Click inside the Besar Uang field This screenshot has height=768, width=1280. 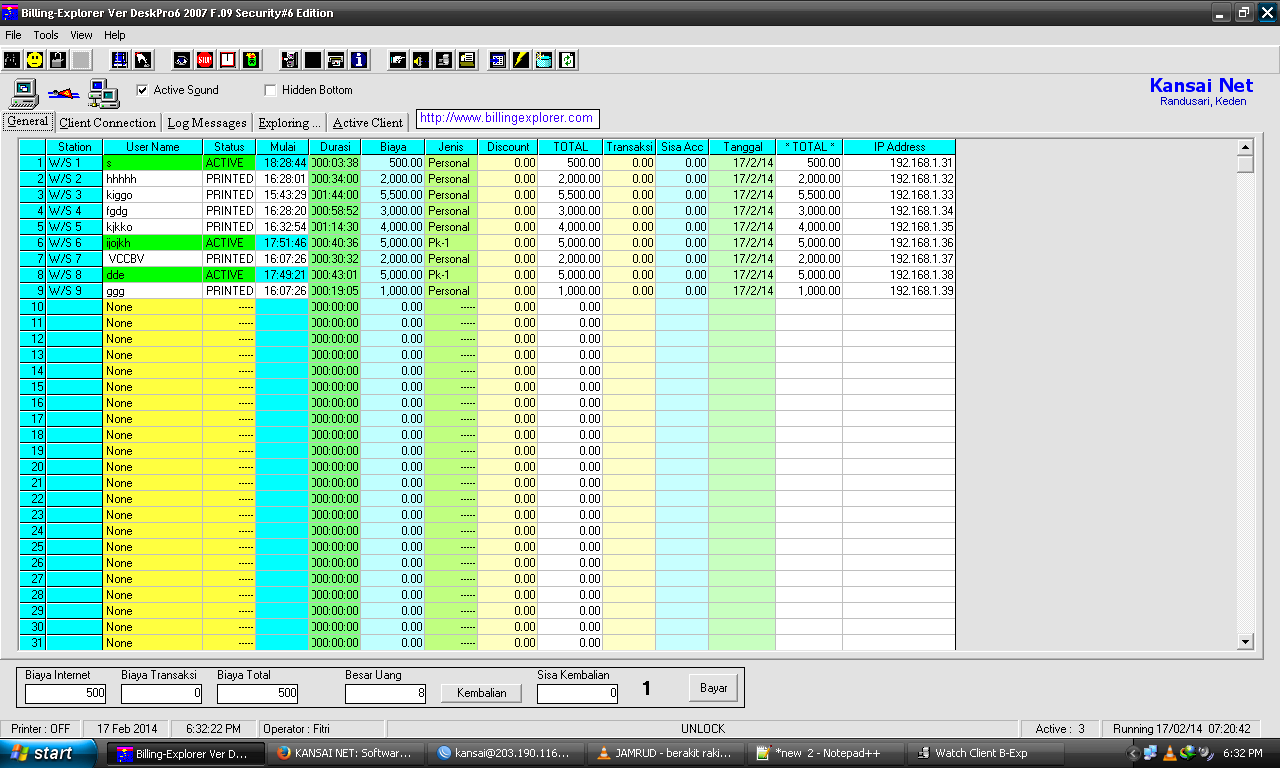click(x=385, y=693)
